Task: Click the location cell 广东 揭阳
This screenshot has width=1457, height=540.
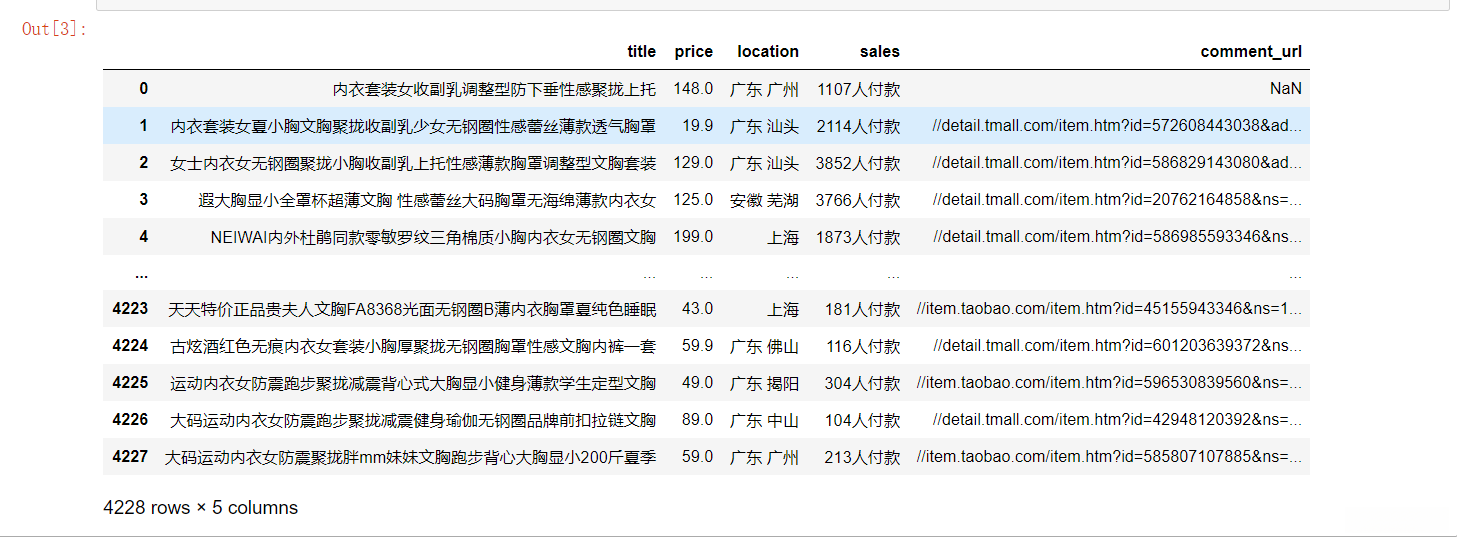Action: (x=764, y=383)
